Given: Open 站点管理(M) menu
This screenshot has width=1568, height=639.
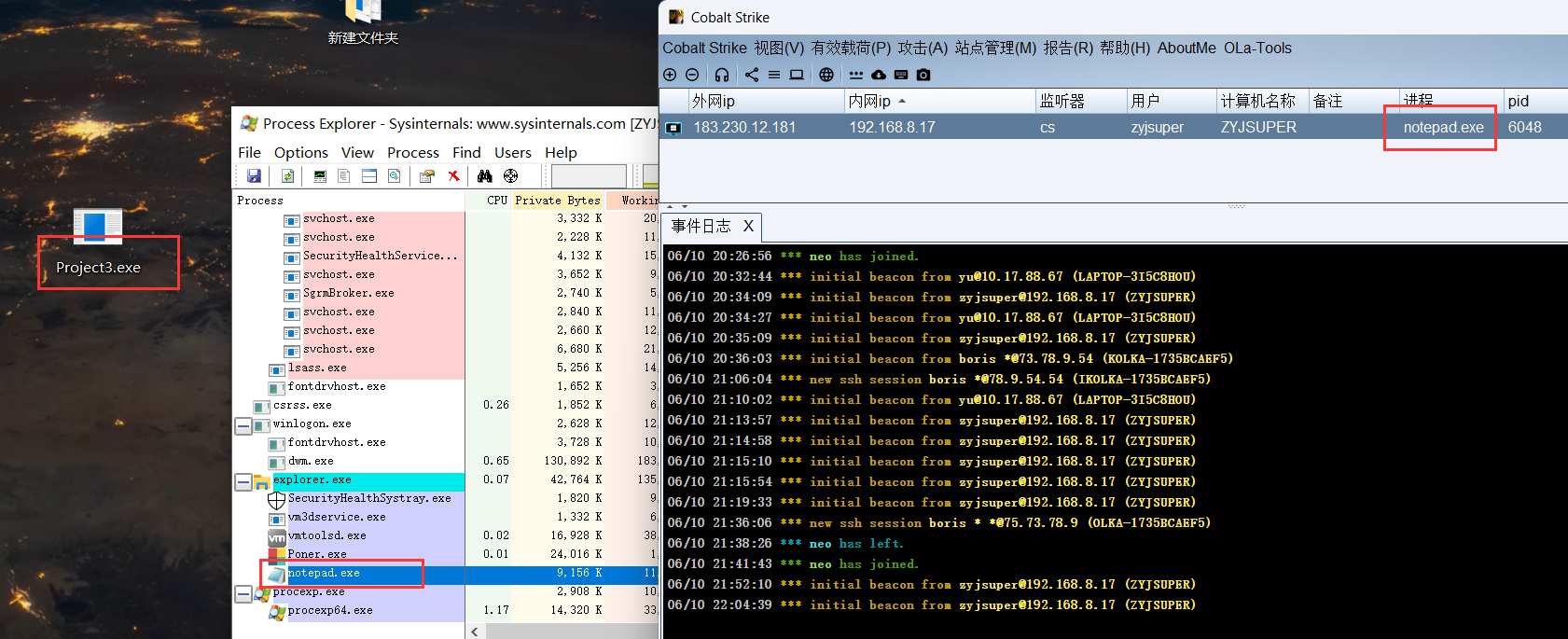Looking at the screenshot, I should 995,48.
